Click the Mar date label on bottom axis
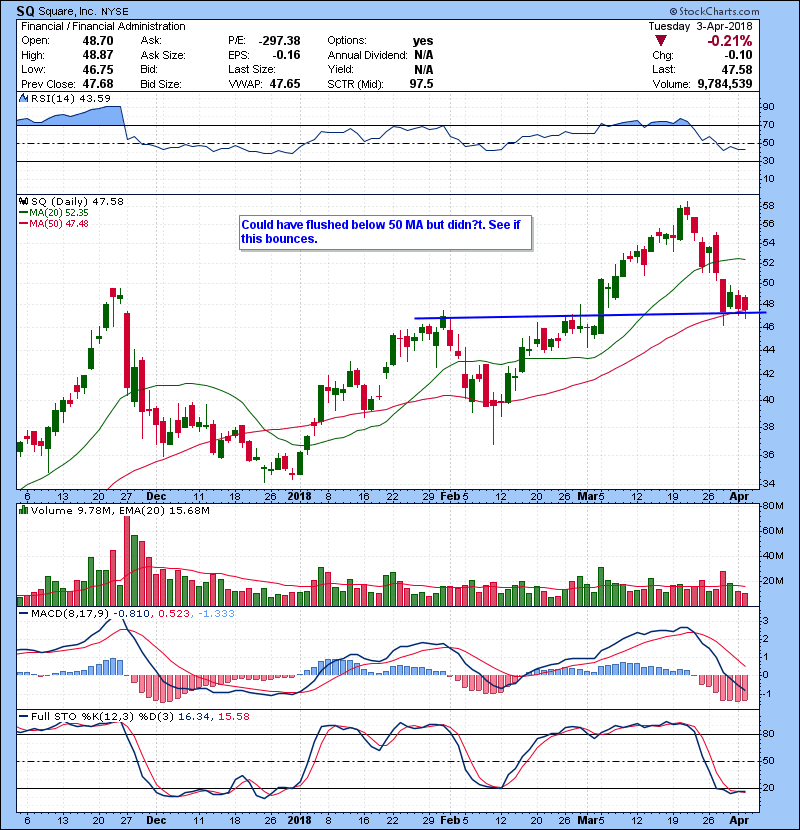Viewport: 800px width, 830px height. pos(587,820)
